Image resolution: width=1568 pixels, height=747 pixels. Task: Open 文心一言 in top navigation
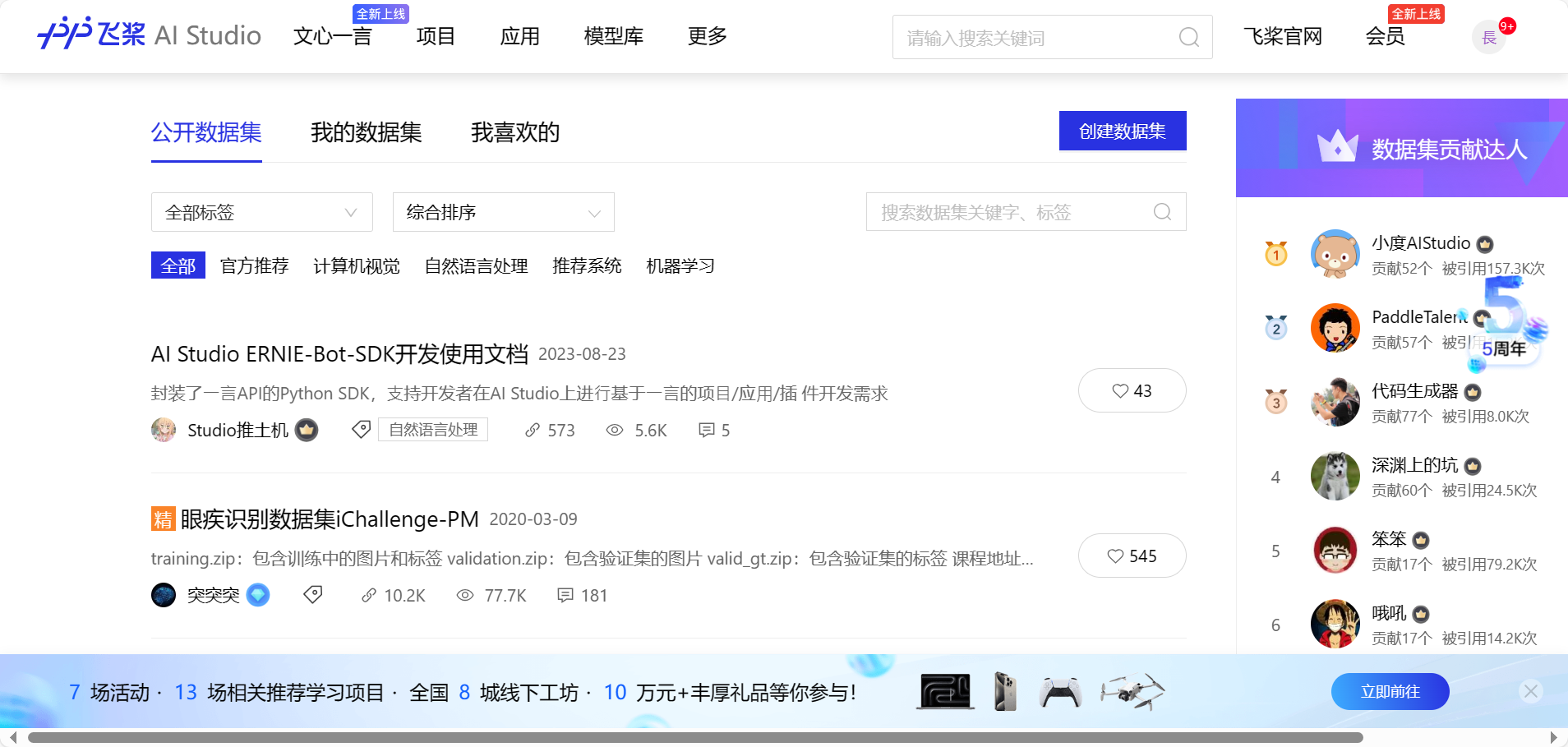333,36
